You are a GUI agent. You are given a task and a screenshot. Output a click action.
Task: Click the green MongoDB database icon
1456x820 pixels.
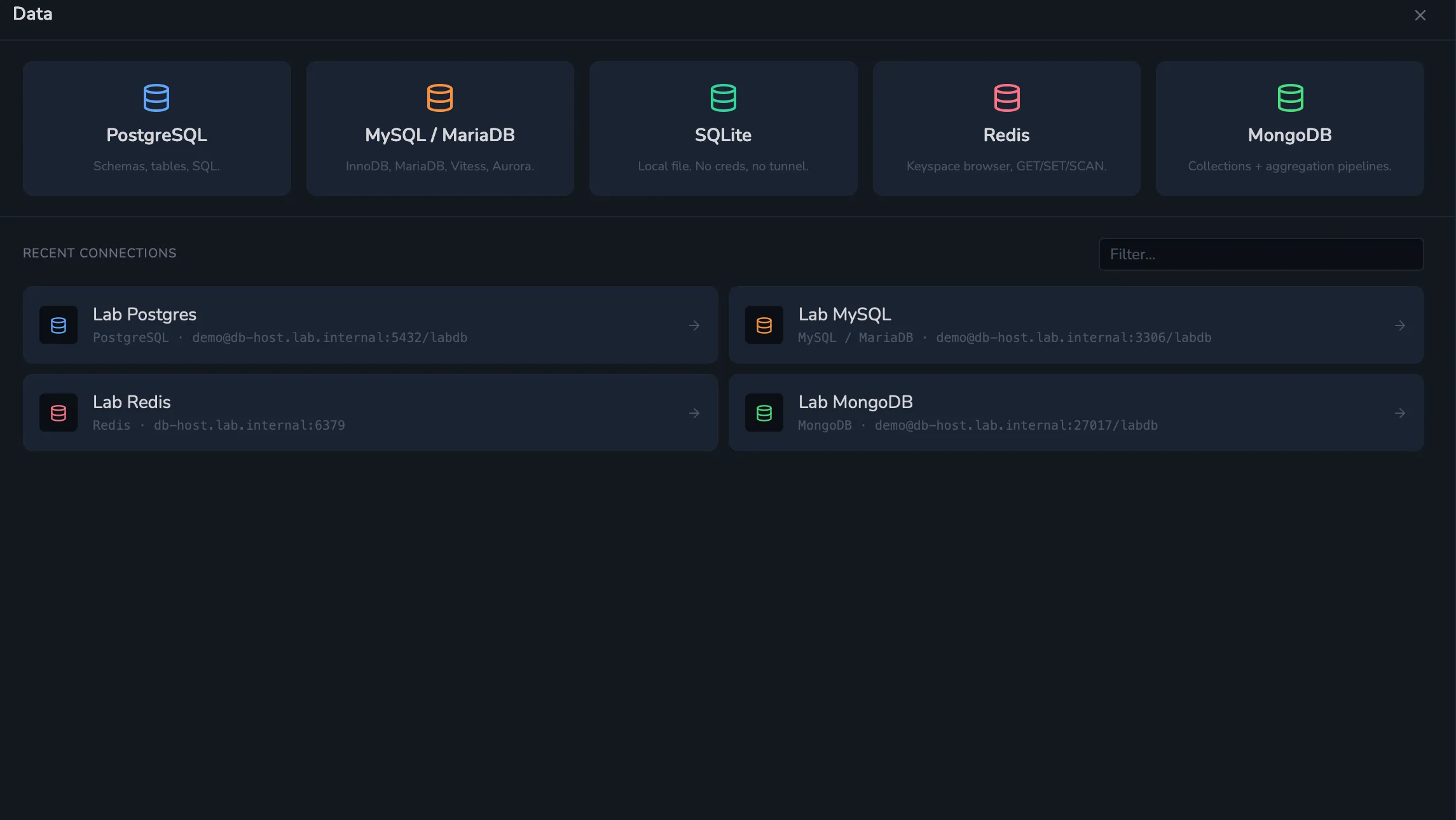coord(1291,98)
